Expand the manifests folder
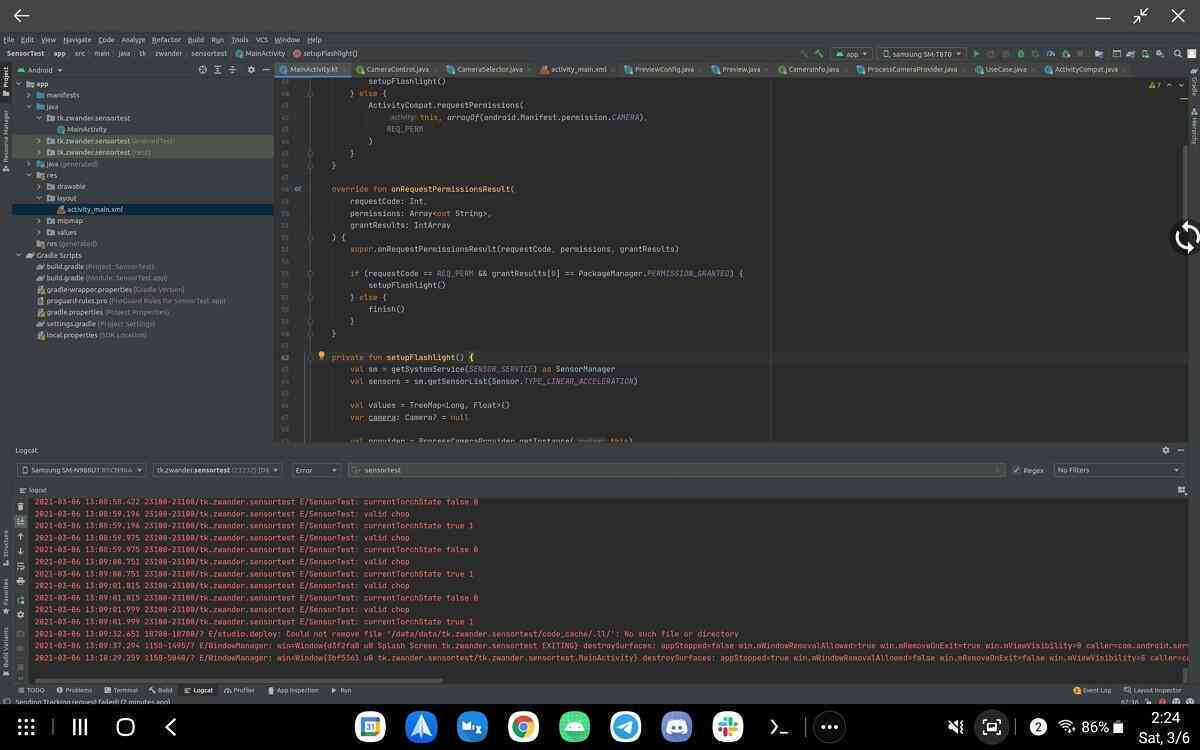The image size is (1200, 750). 29,95
